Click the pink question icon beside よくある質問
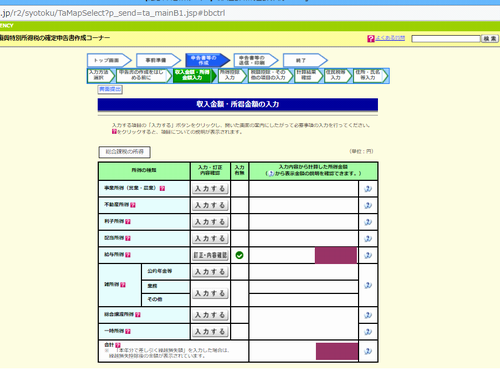500x369 pixels. (371, 39)
